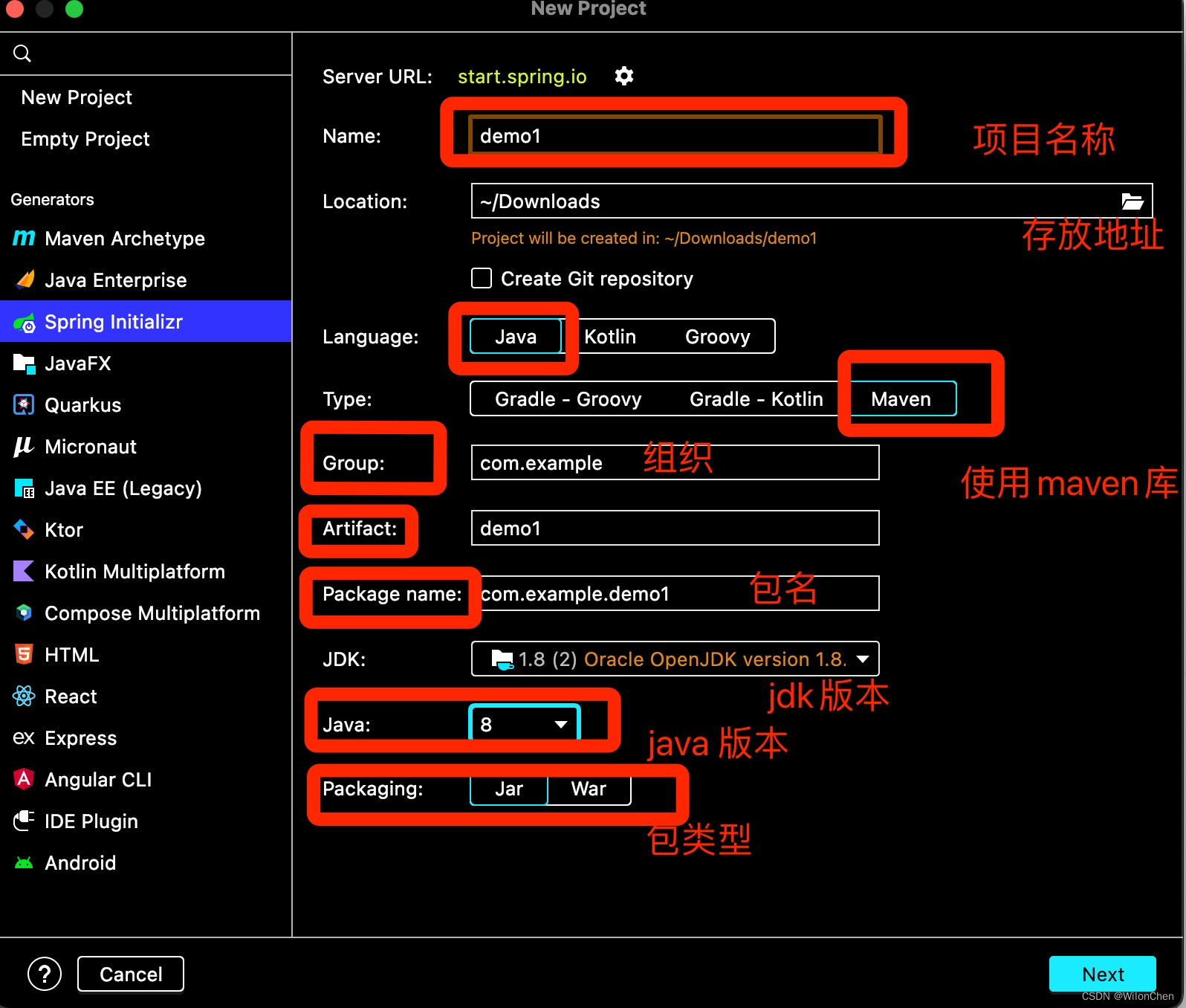Click the Compose Multiplatform icon

pyautogui.click(x=24, y=613)
